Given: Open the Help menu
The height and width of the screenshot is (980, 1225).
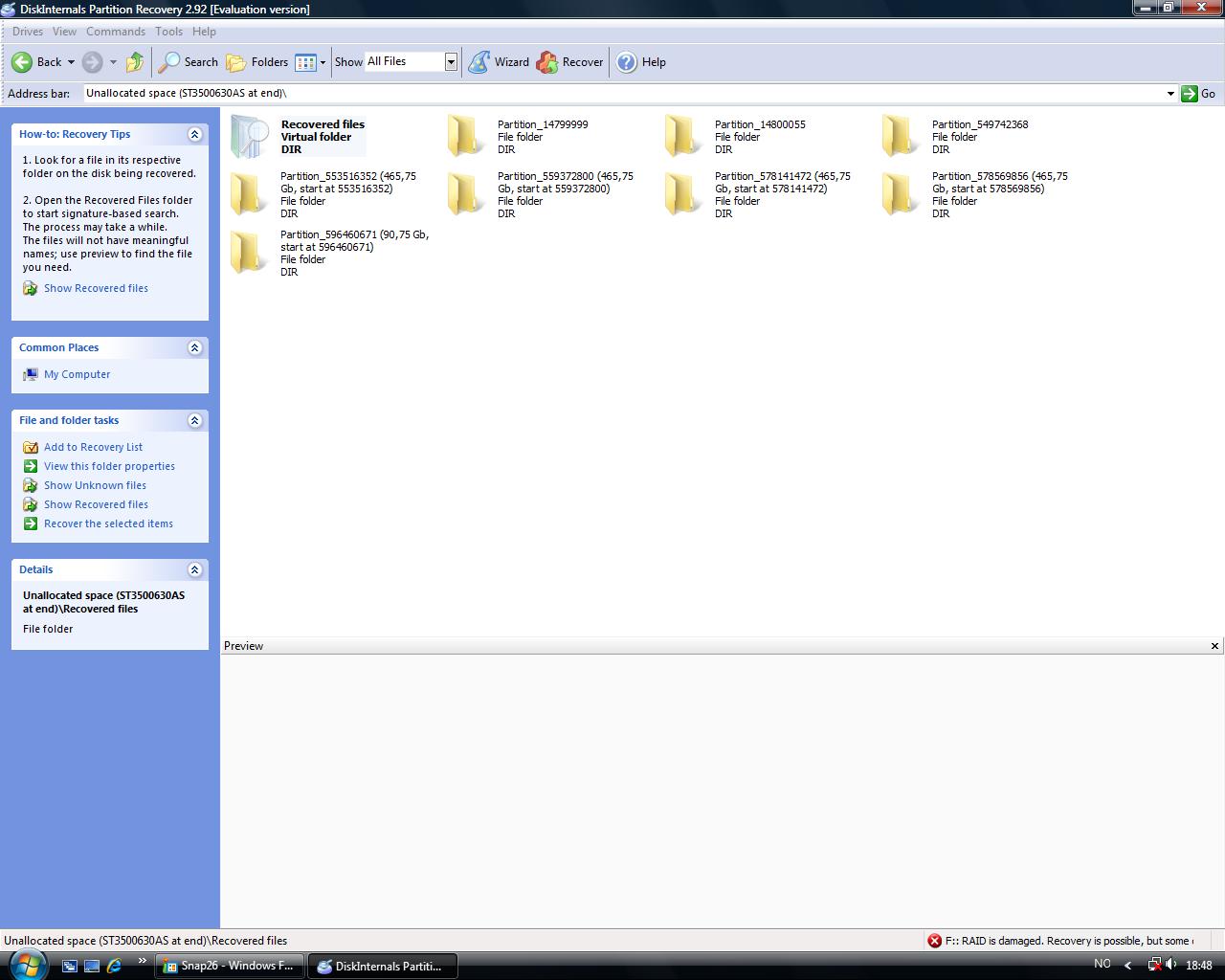Looking at the screenshot, I should tap(204, 32).
